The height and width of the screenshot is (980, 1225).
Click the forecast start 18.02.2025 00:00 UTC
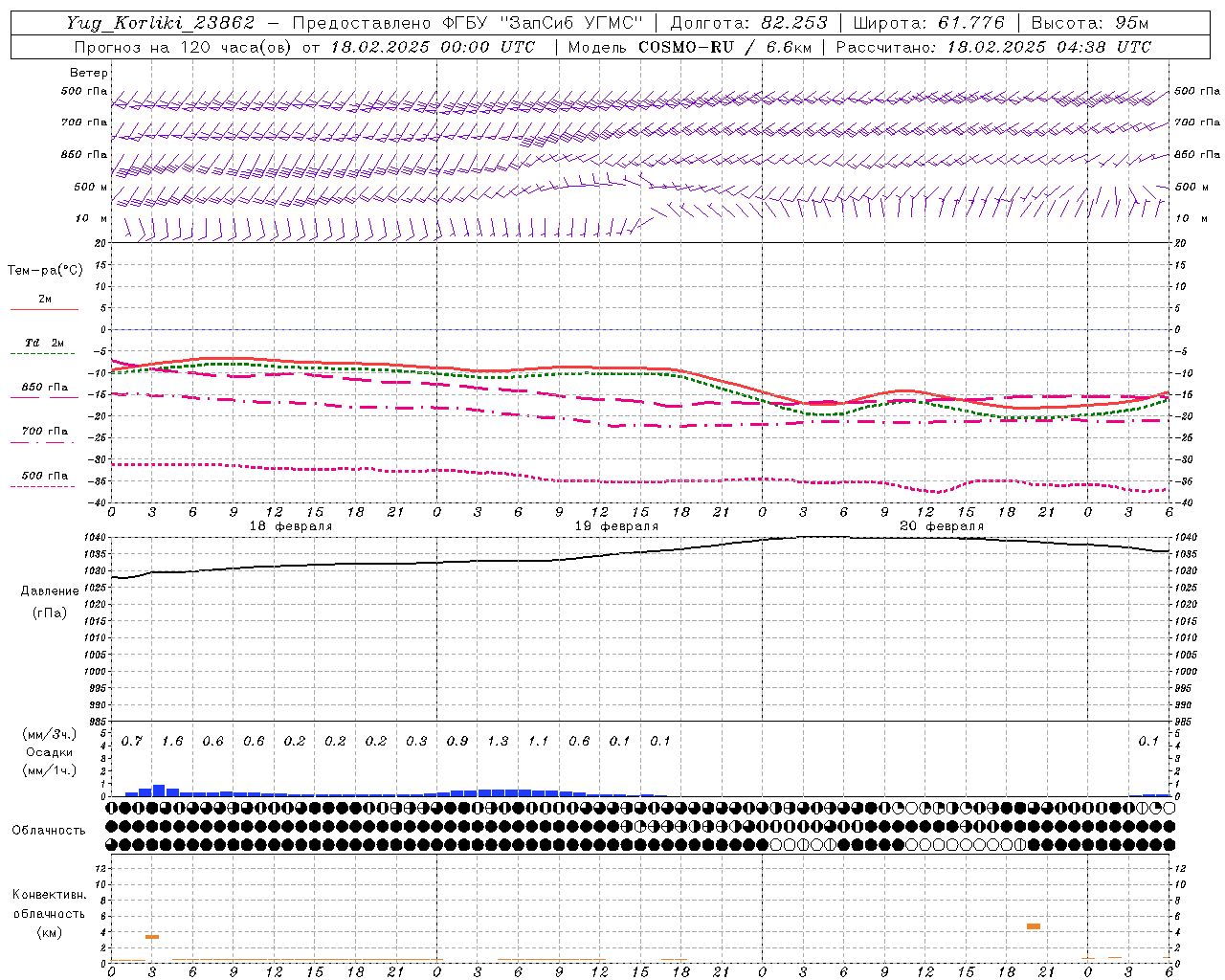433,47
